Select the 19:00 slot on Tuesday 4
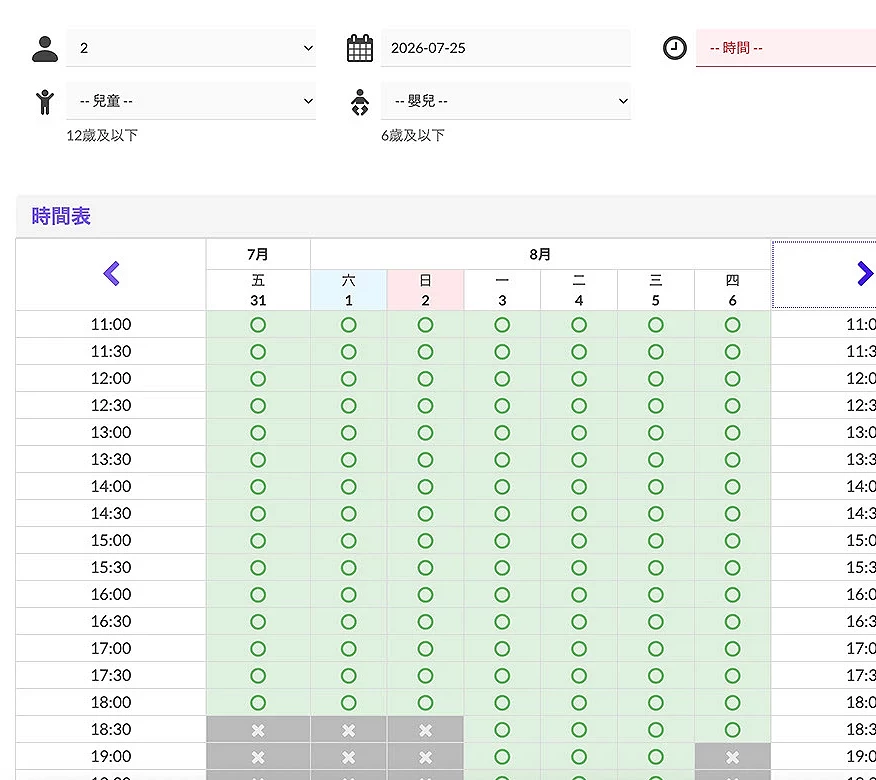The height and width of the screenshot is (780, 876). (579, 757)
